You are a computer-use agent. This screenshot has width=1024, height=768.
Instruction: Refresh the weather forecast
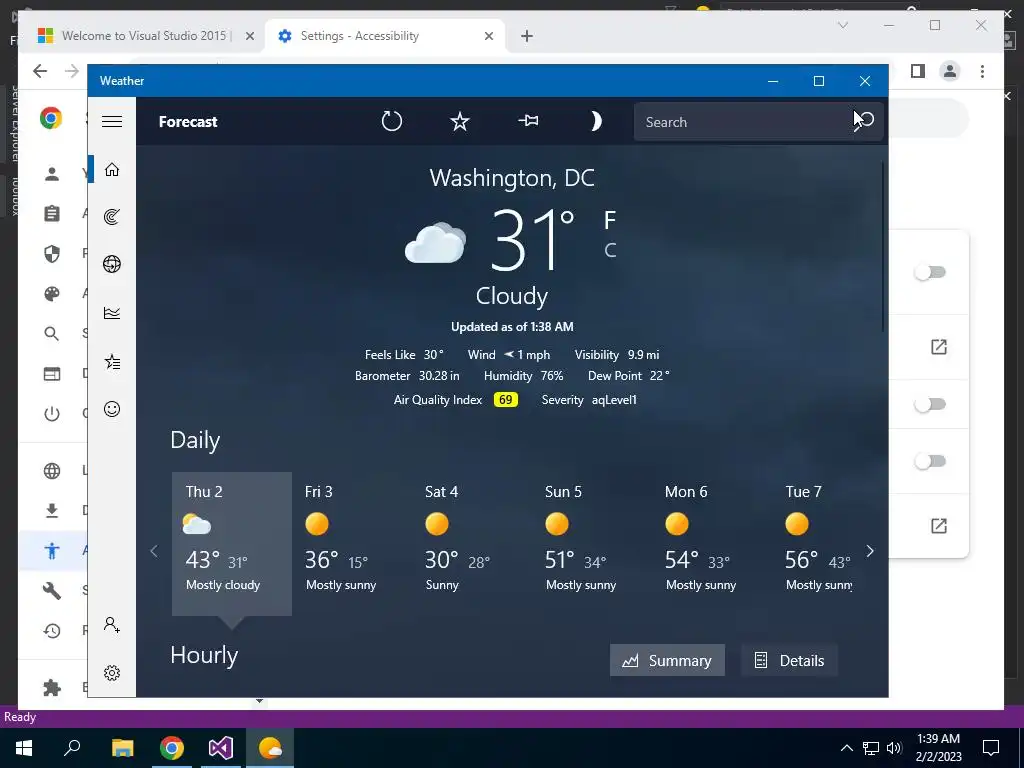[391, 121]
